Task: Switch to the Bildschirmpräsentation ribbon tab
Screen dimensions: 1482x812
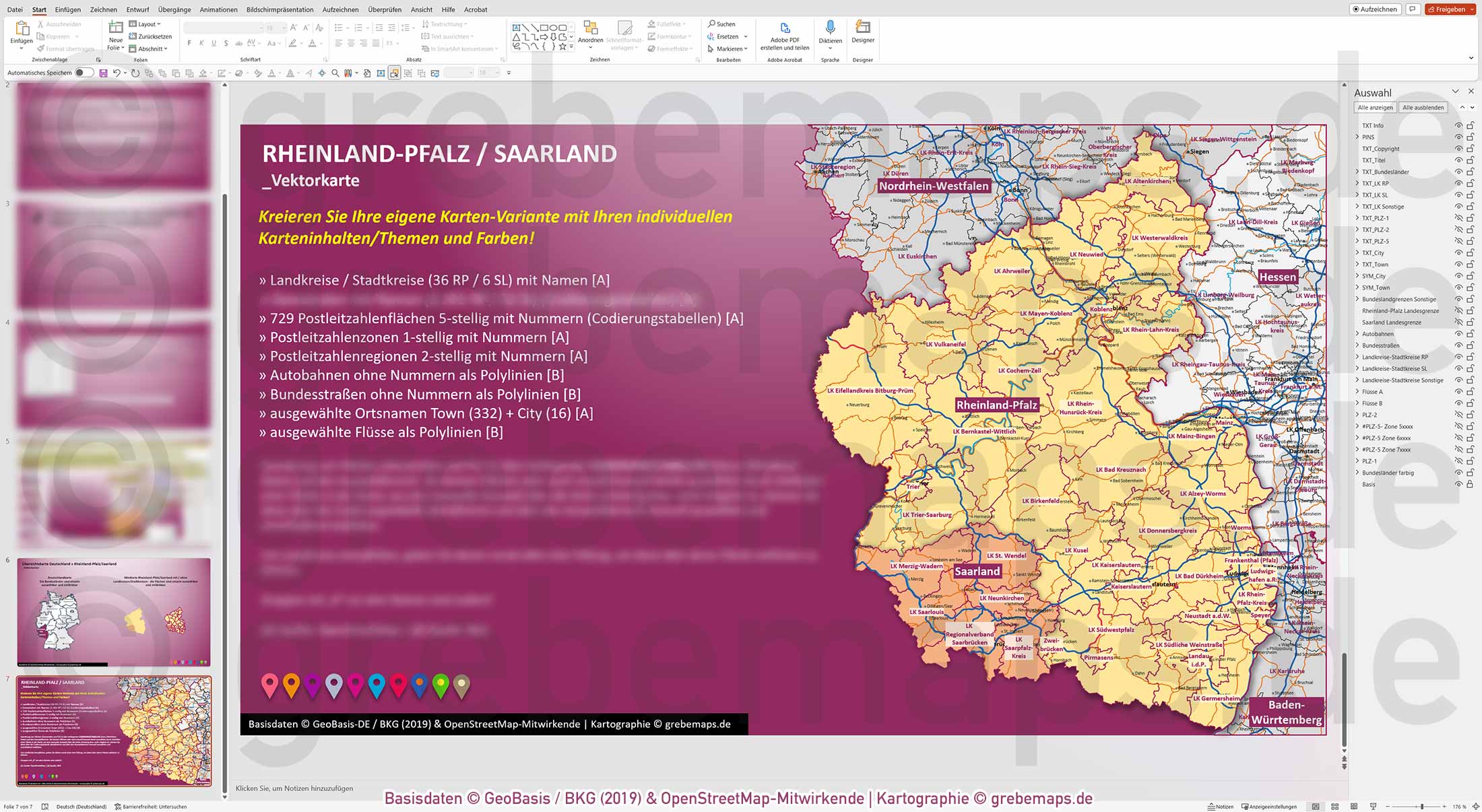Action: 280,9
